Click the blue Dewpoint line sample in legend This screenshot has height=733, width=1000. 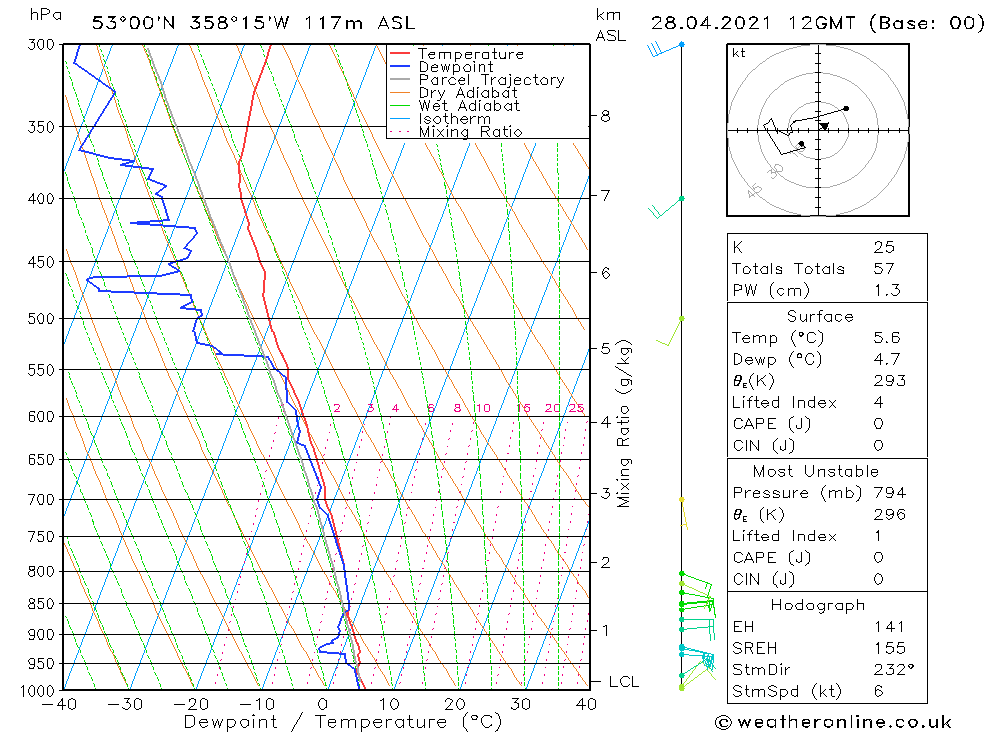click(x=400, y=66)
